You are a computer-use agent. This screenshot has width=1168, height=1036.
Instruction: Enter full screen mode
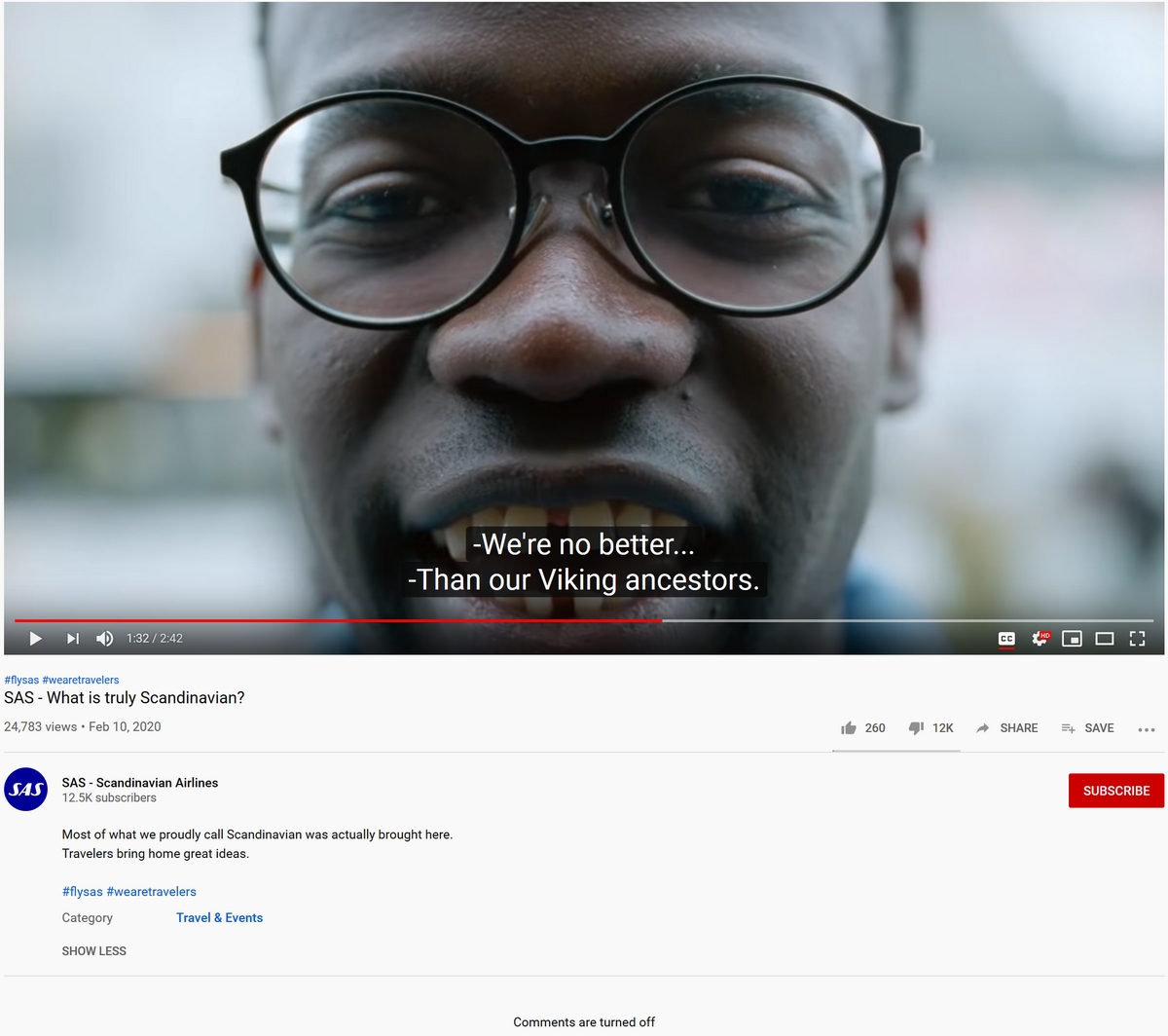tap(1137, 639)
